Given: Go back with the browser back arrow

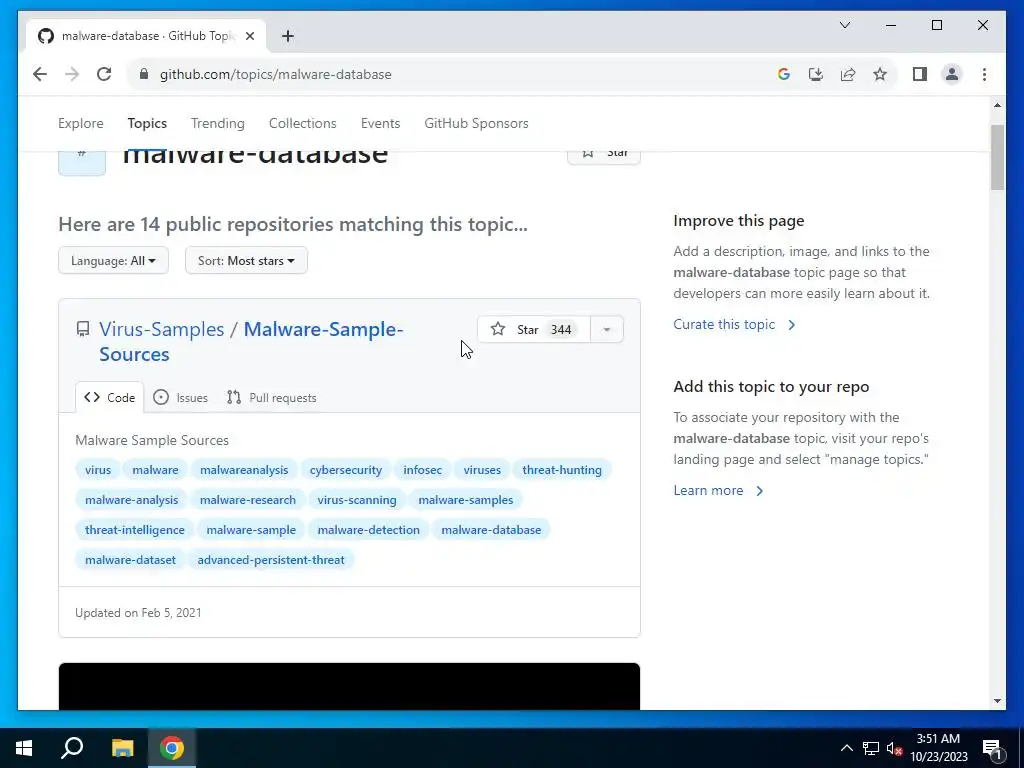Looking at the screenshot, I should (40, 74).
